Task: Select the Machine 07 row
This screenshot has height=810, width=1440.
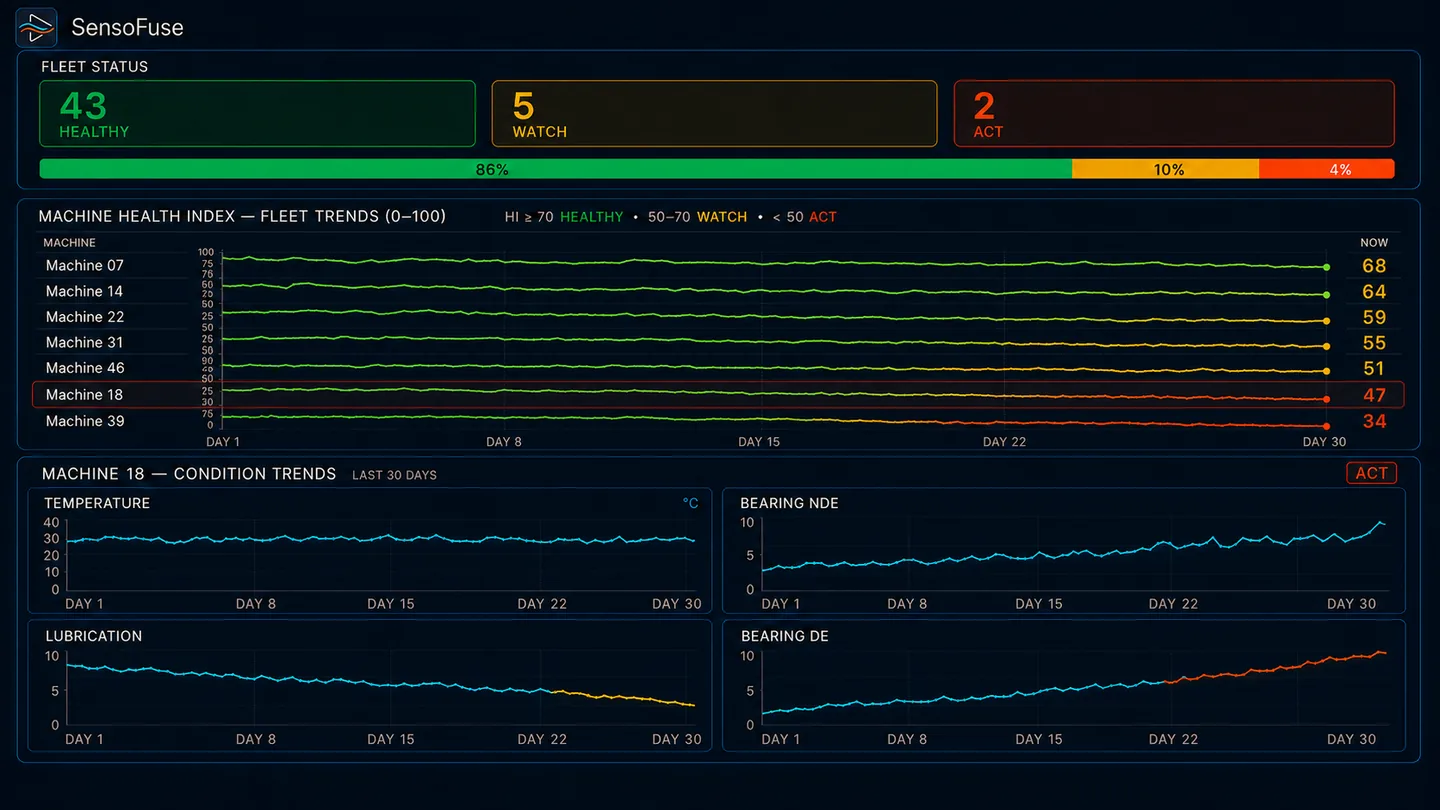Action: click(x=718, y=265)
